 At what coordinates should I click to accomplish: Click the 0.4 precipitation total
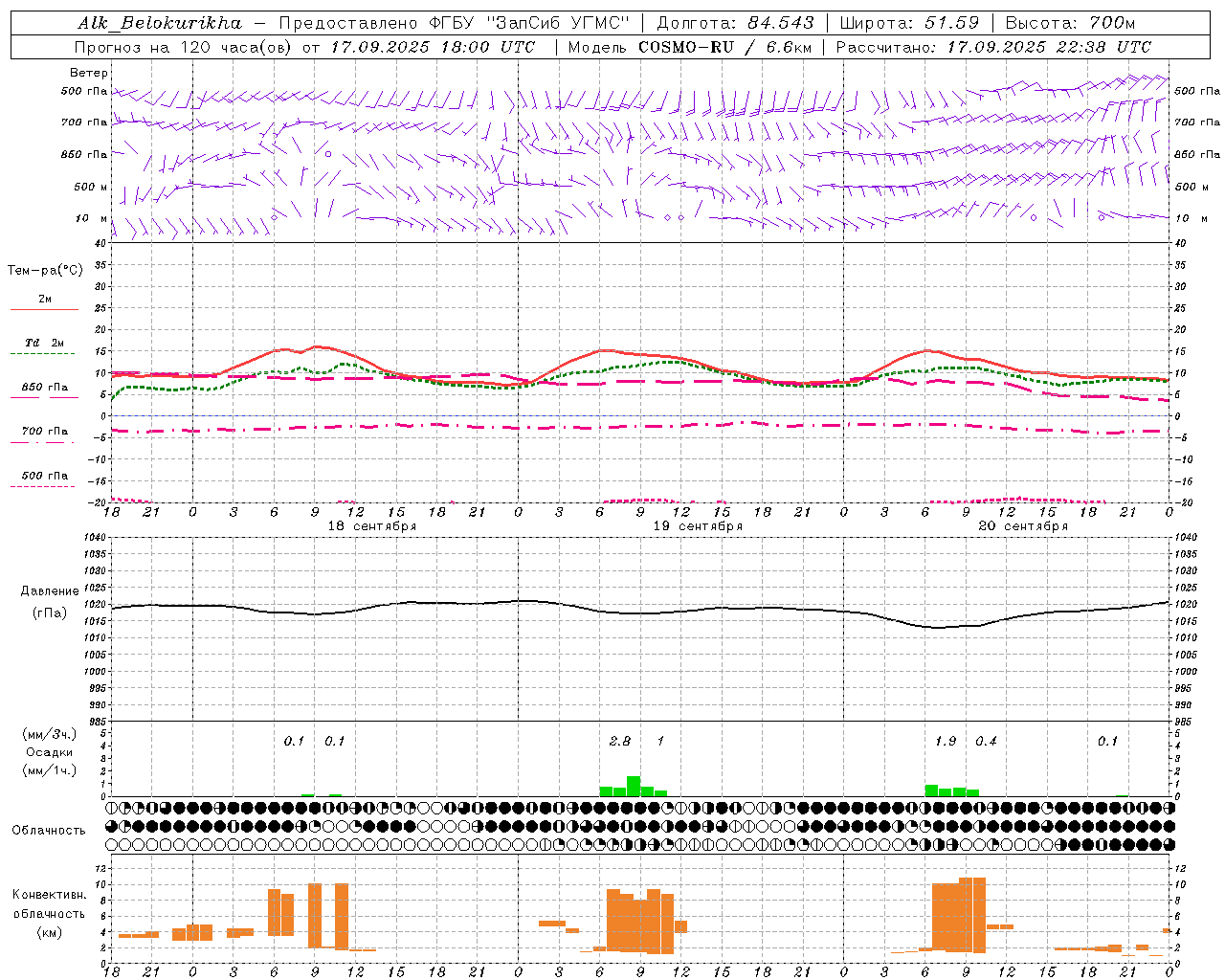tap(986, 741)
